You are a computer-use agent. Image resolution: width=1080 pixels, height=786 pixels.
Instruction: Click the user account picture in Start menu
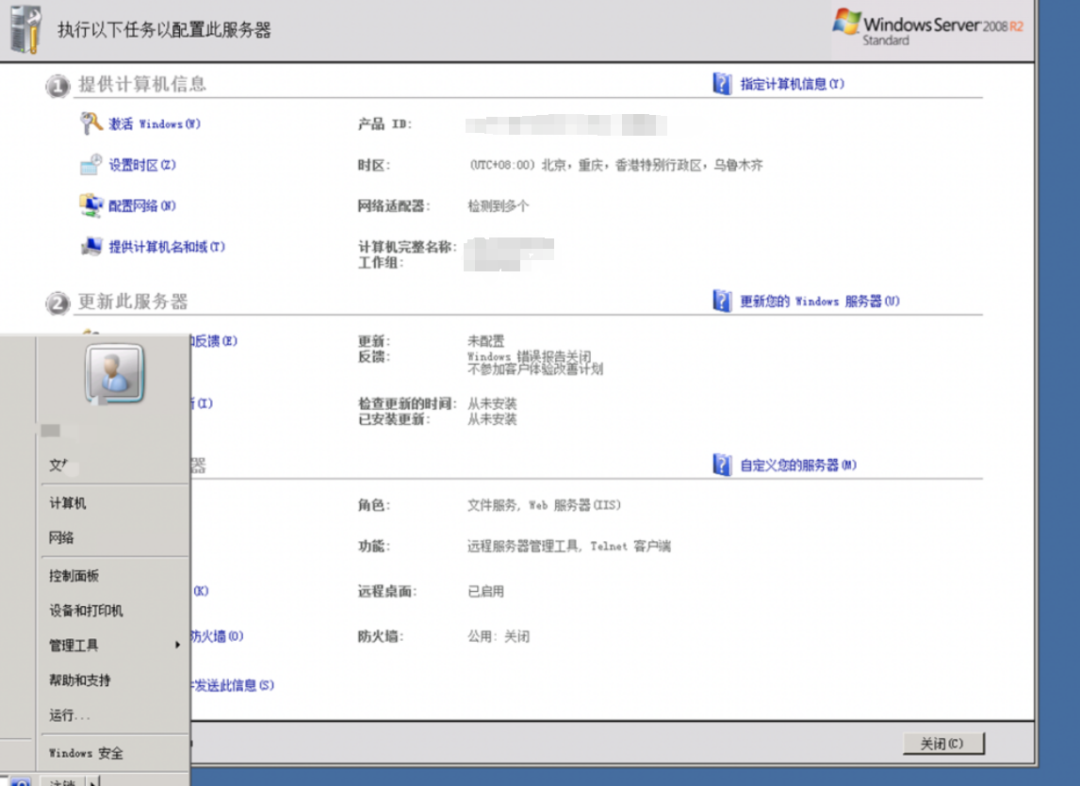tap(113, 374)
